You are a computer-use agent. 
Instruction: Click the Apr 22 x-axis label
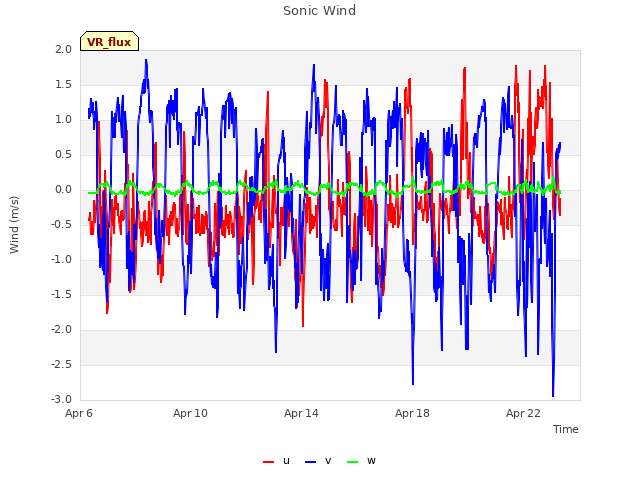523,413
